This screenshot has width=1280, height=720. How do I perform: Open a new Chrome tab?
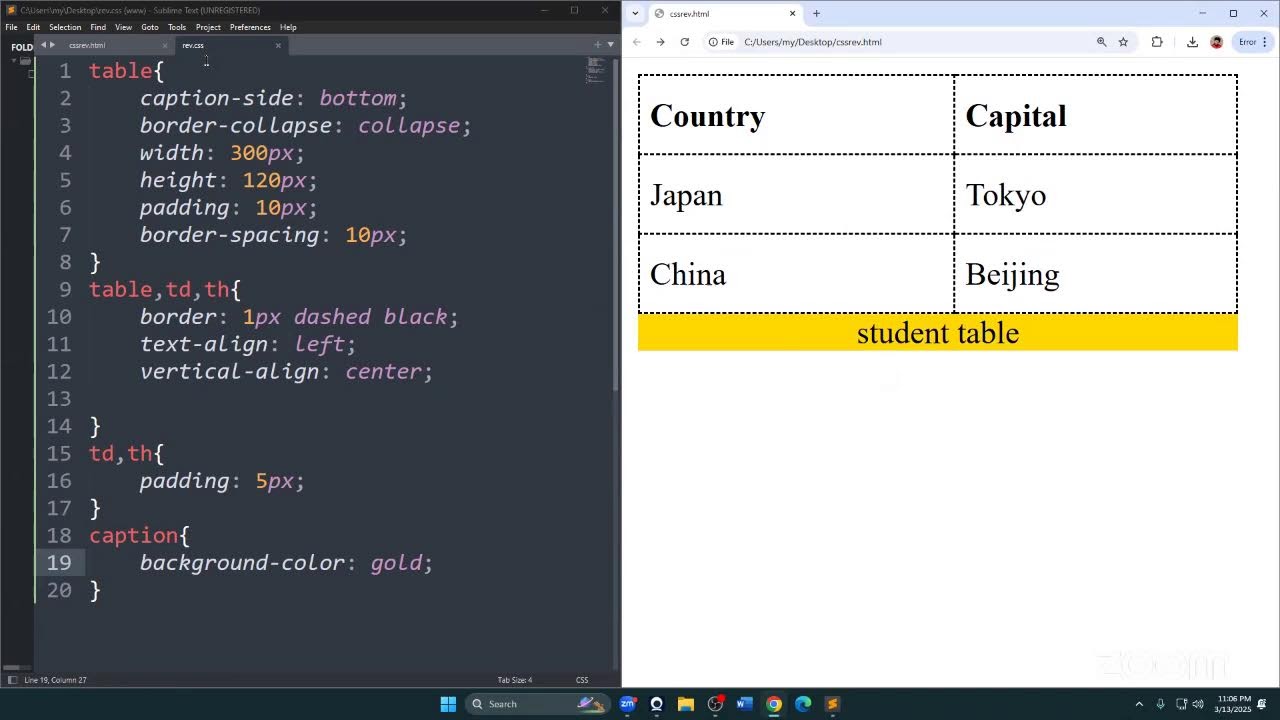pos(816,13)
